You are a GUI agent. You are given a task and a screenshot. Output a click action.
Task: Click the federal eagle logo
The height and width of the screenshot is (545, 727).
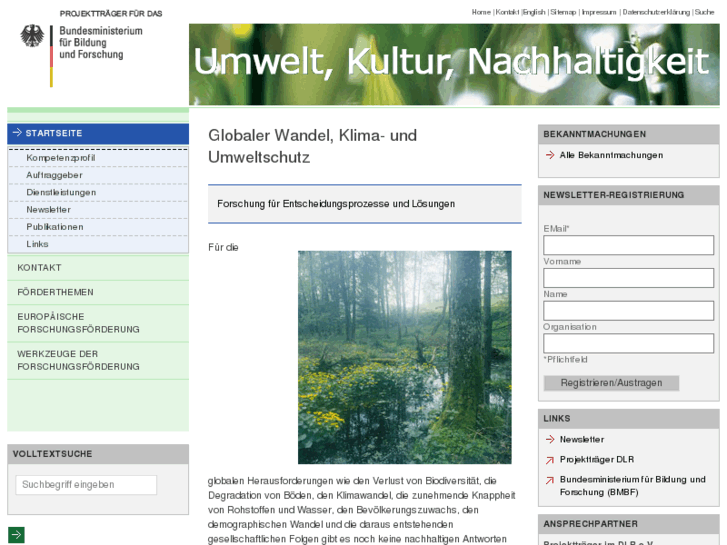[32, 36]
